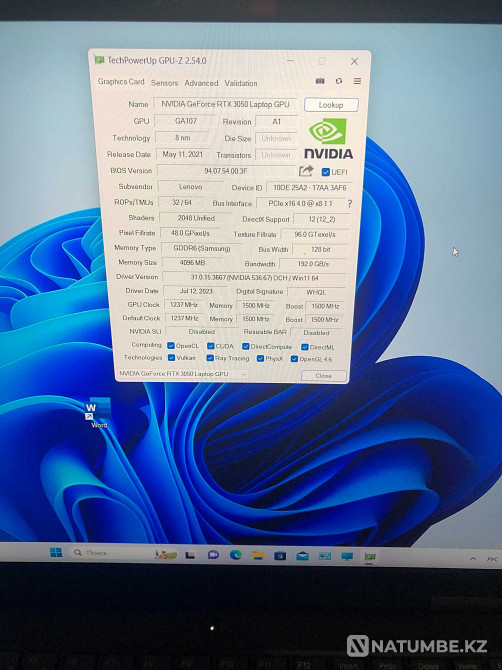Screen dimensions: 502x670
Task: Minimize the GPU-Z window
Action: click(290, 61)
